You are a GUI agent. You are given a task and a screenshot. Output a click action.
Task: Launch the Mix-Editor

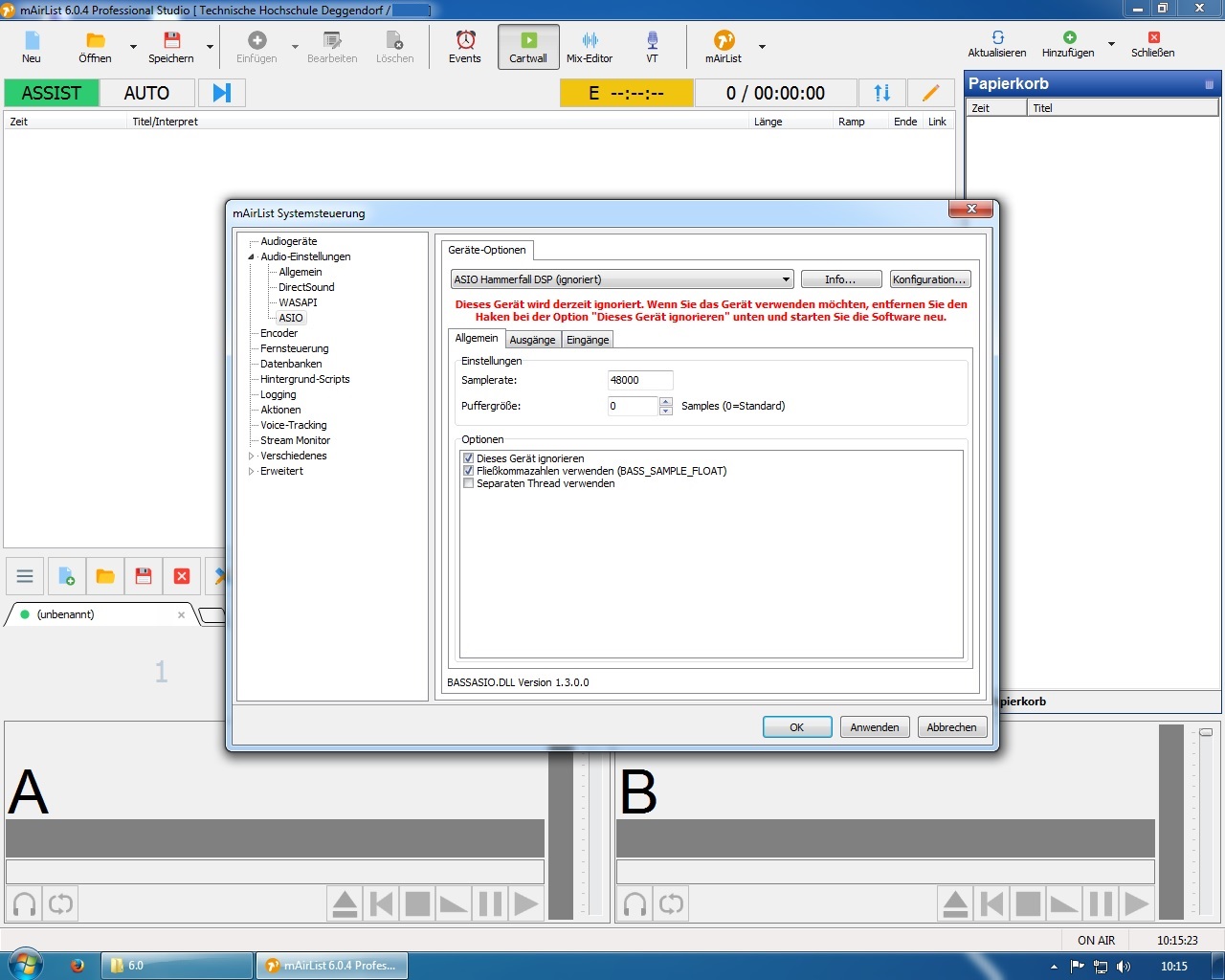point(590,47)
